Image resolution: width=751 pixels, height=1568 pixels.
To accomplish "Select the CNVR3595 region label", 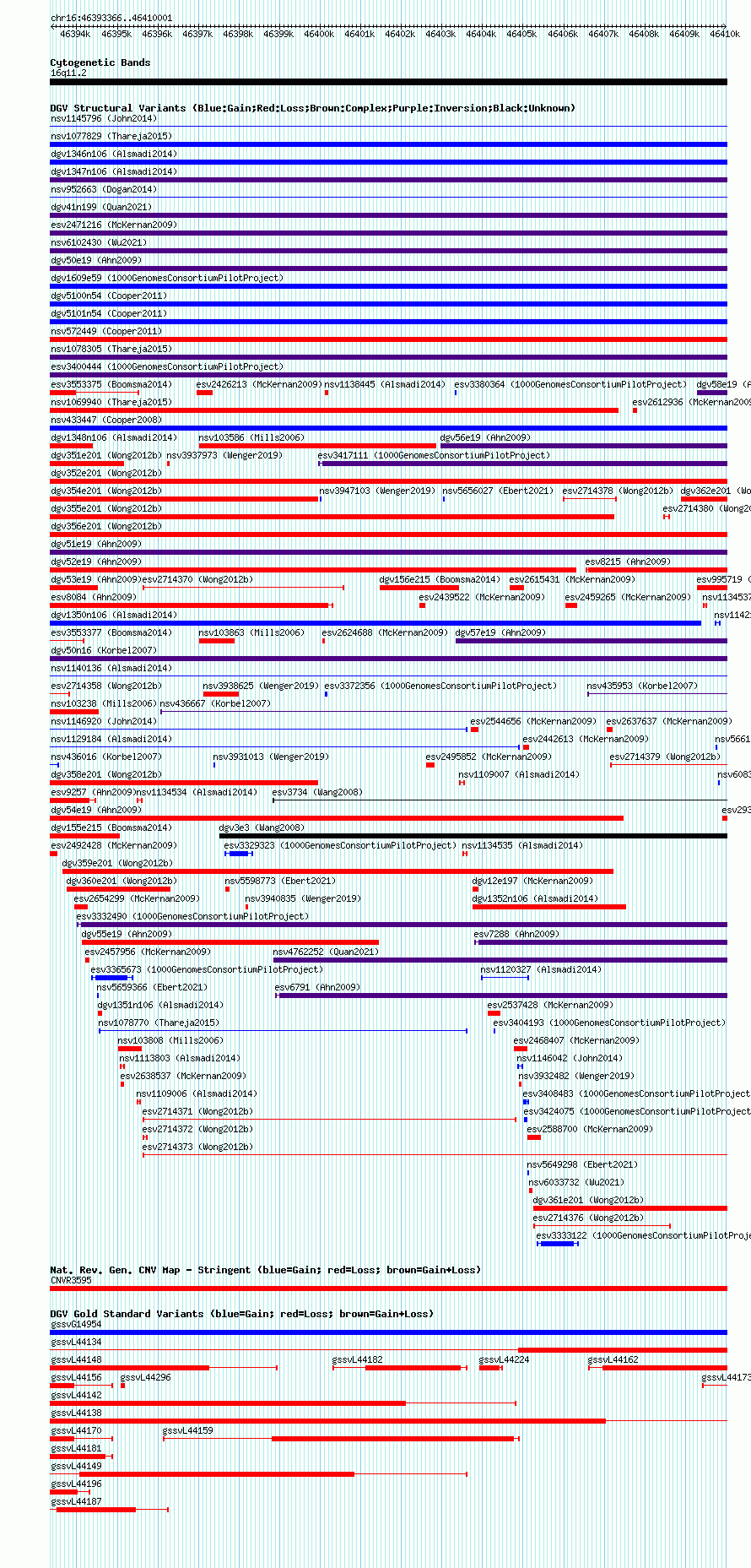I will pos(71,1280).
